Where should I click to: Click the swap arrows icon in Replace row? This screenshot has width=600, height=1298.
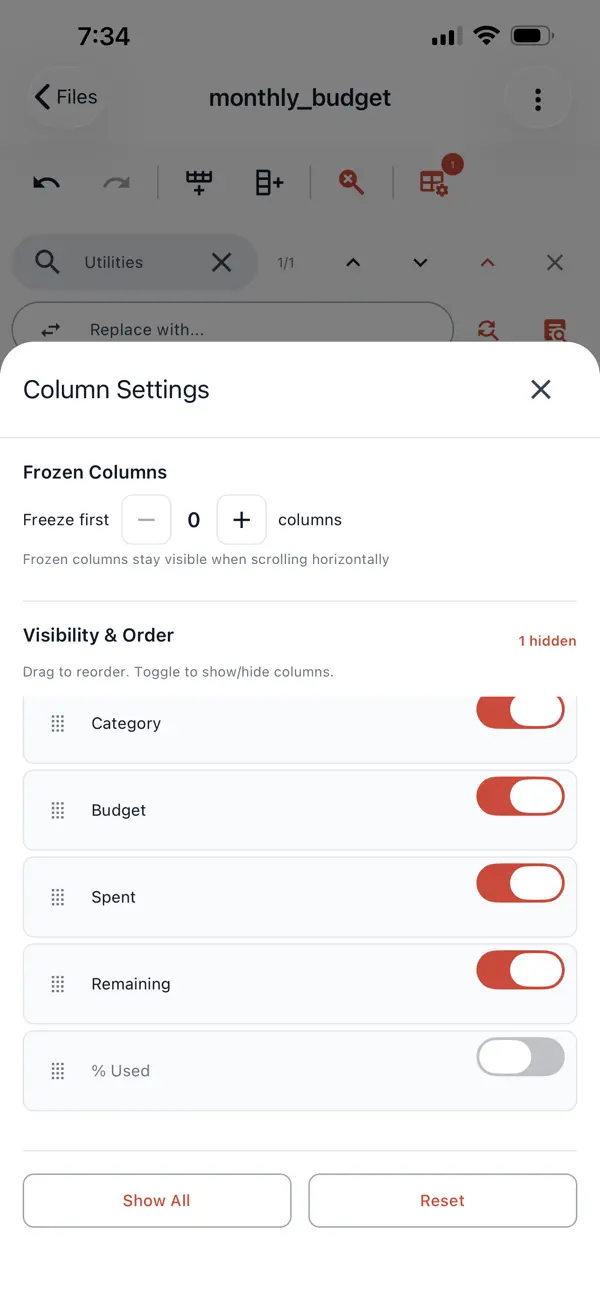tap(49, 330)
